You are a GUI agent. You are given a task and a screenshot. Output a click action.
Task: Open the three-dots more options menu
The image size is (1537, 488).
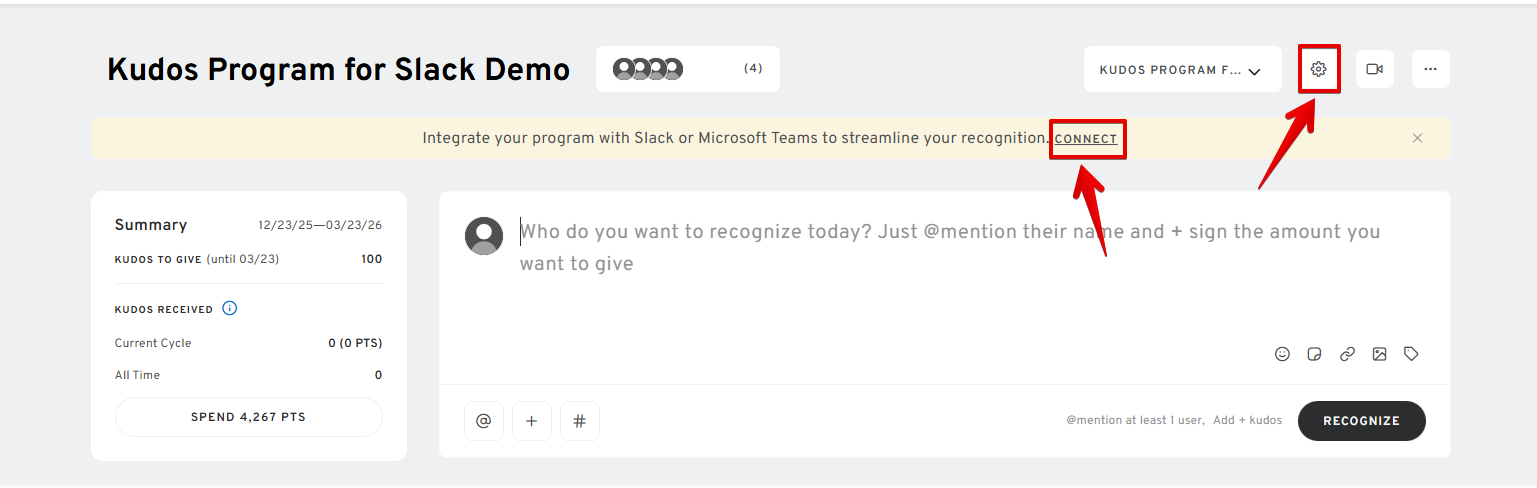click(x=1430, y=69)
